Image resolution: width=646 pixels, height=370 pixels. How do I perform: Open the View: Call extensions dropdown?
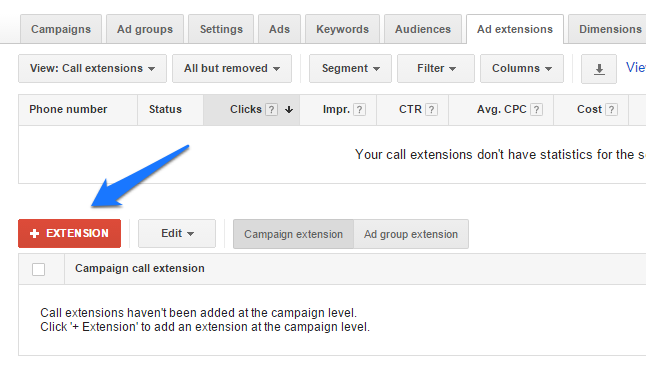coord(92,68)
